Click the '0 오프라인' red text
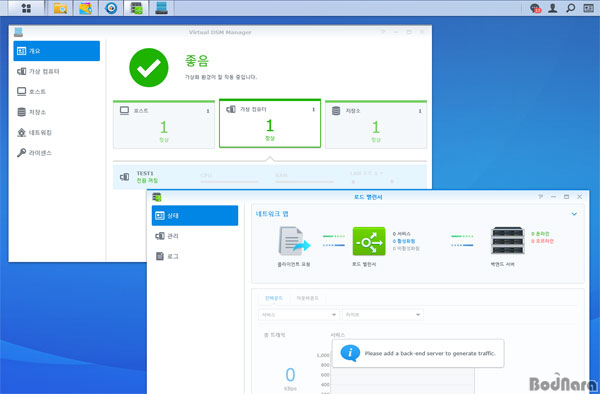Screen dimensions: 600x394 542,241
